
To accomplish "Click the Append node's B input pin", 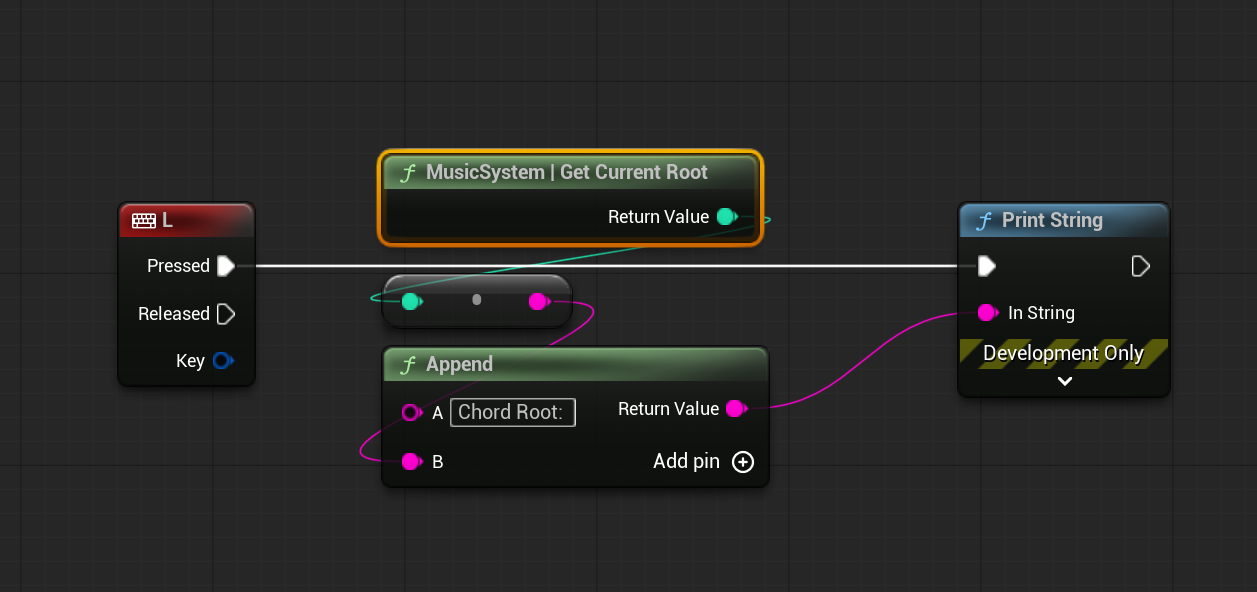I will click(x=410, y=462).
